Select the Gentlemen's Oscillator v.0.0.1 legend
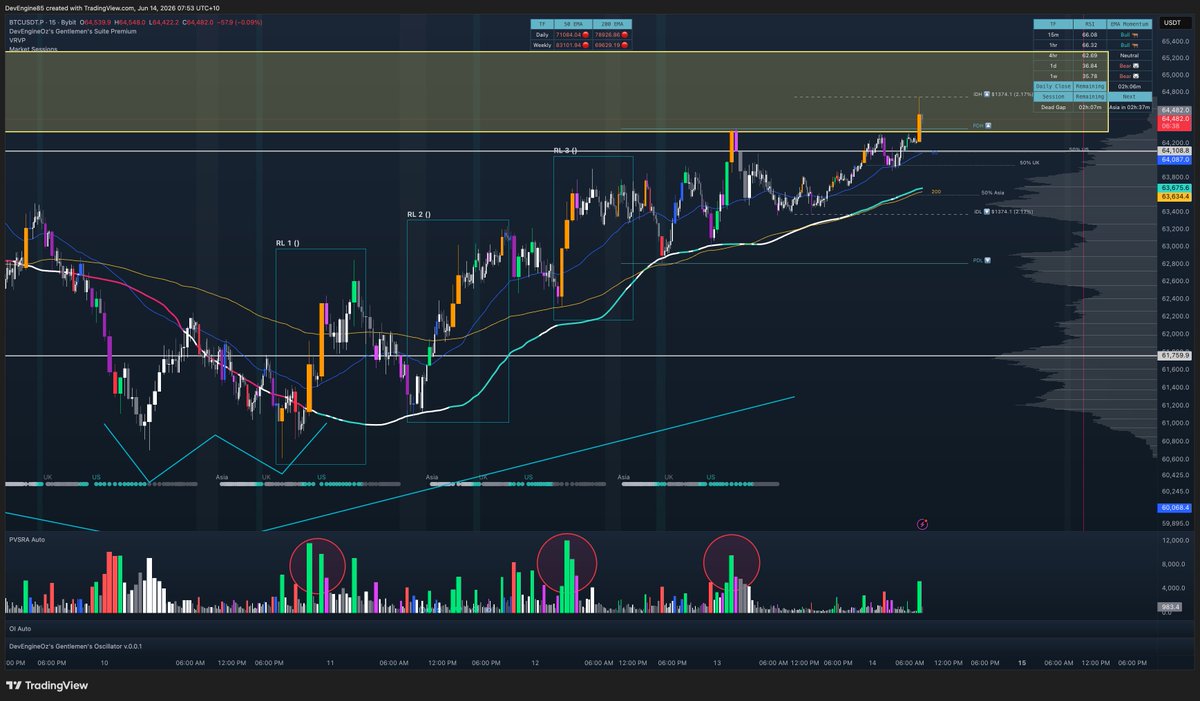1200x701 pixels. (75, 646)
